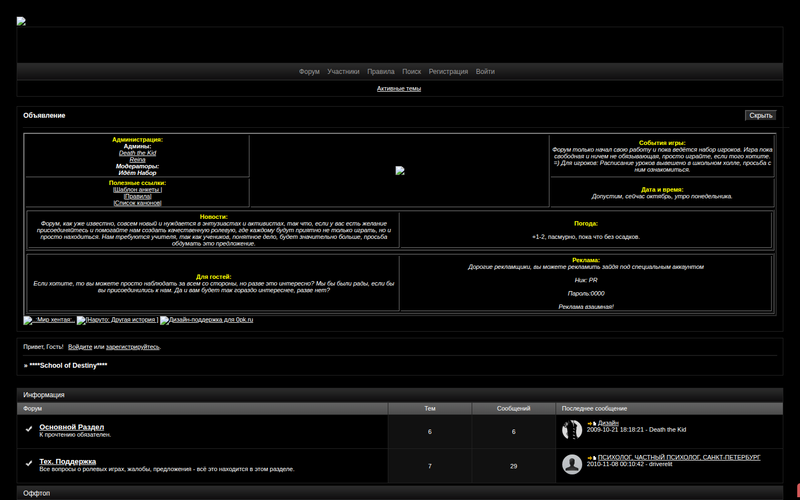Click the Мир хентая banner image

point(49,319)
